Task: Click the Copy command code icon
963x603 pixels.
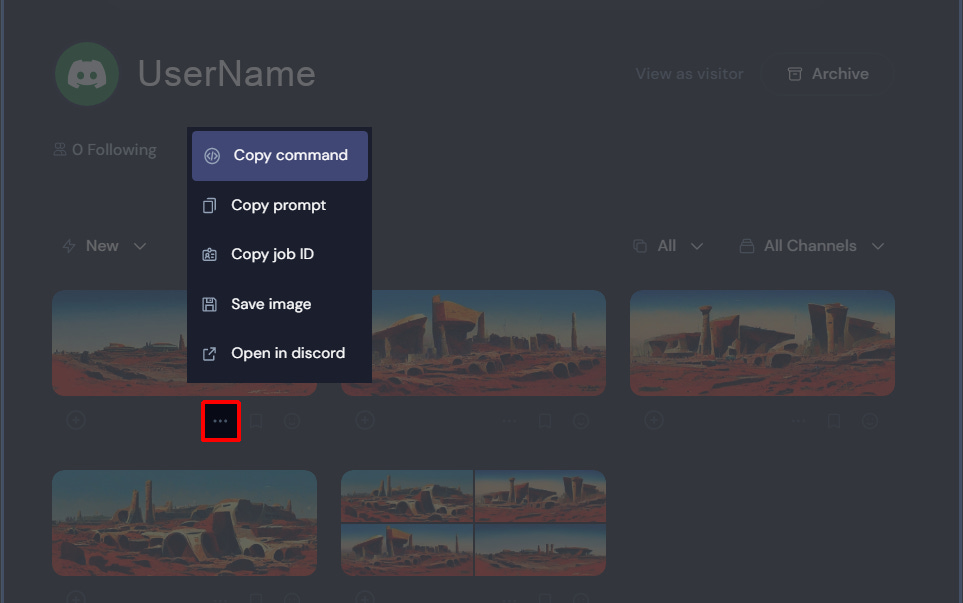Action: coord(212,156)
